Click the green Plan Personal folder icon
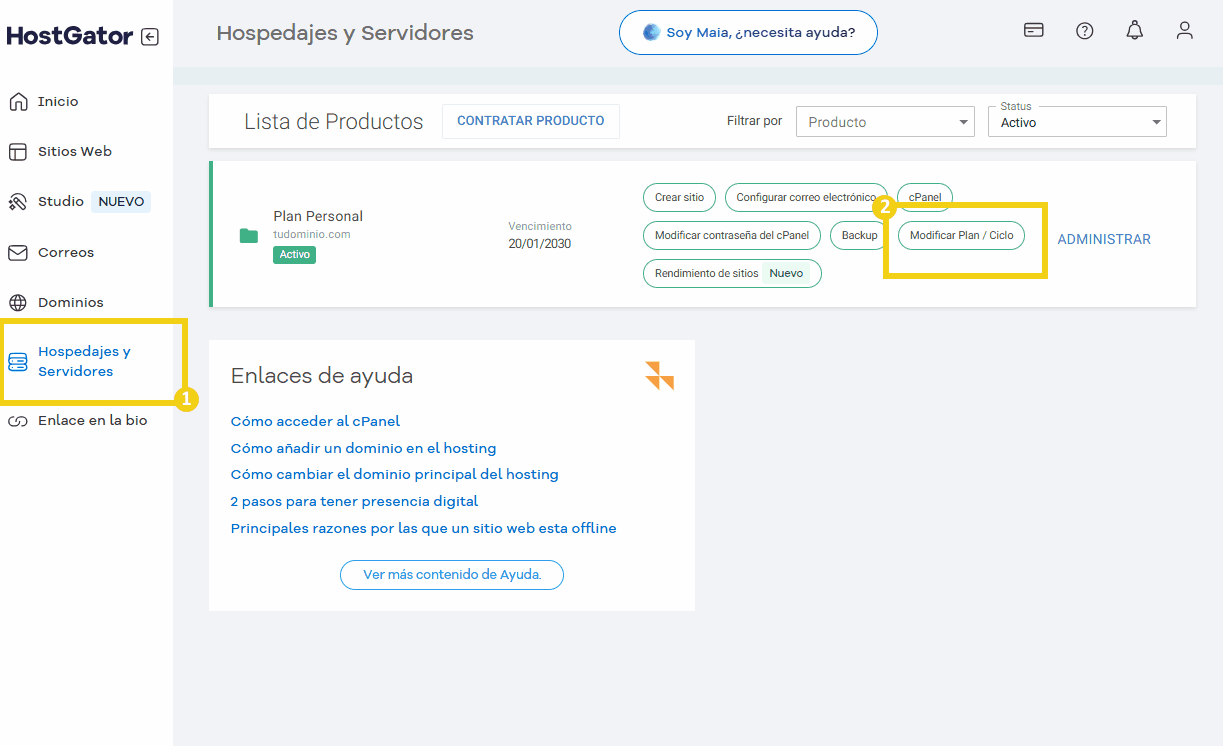 coord(249,236)
